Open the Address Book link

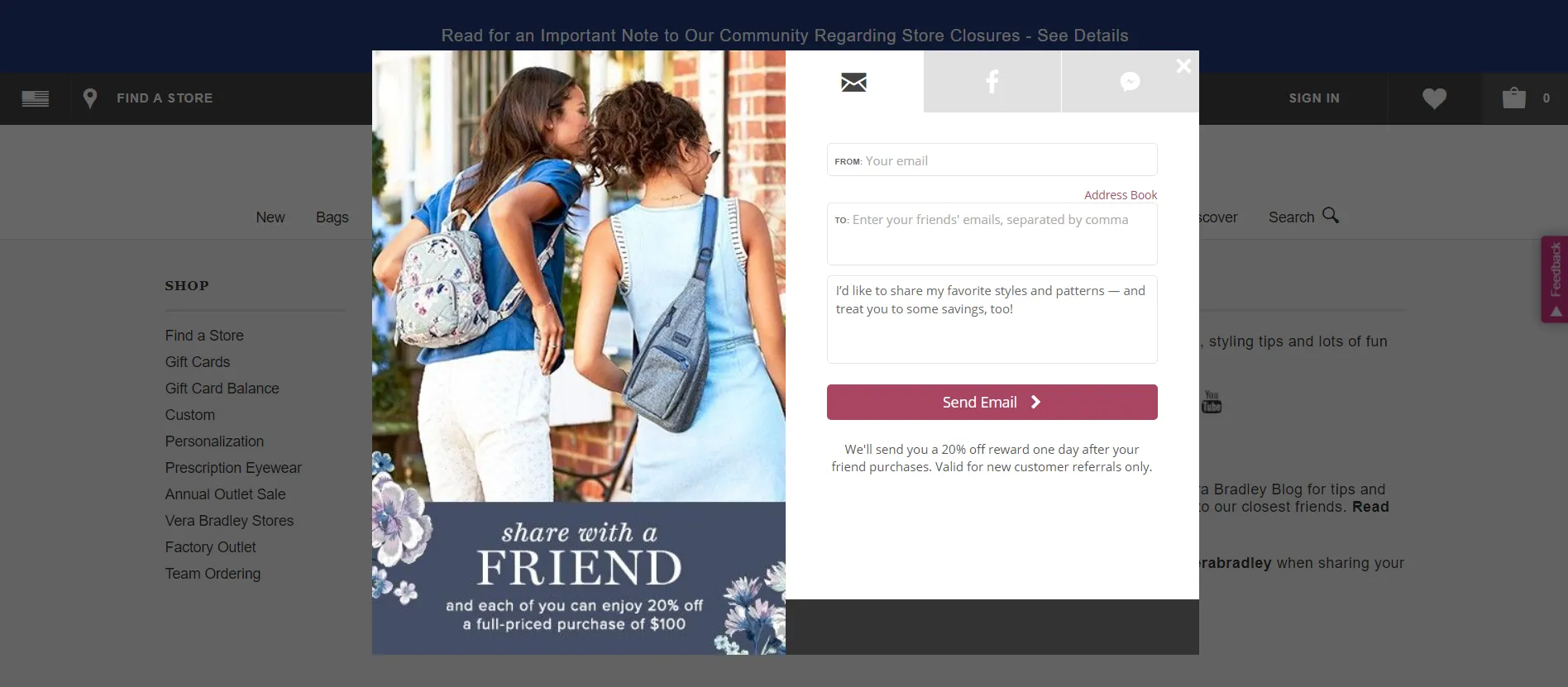(x=1121, y=195)
